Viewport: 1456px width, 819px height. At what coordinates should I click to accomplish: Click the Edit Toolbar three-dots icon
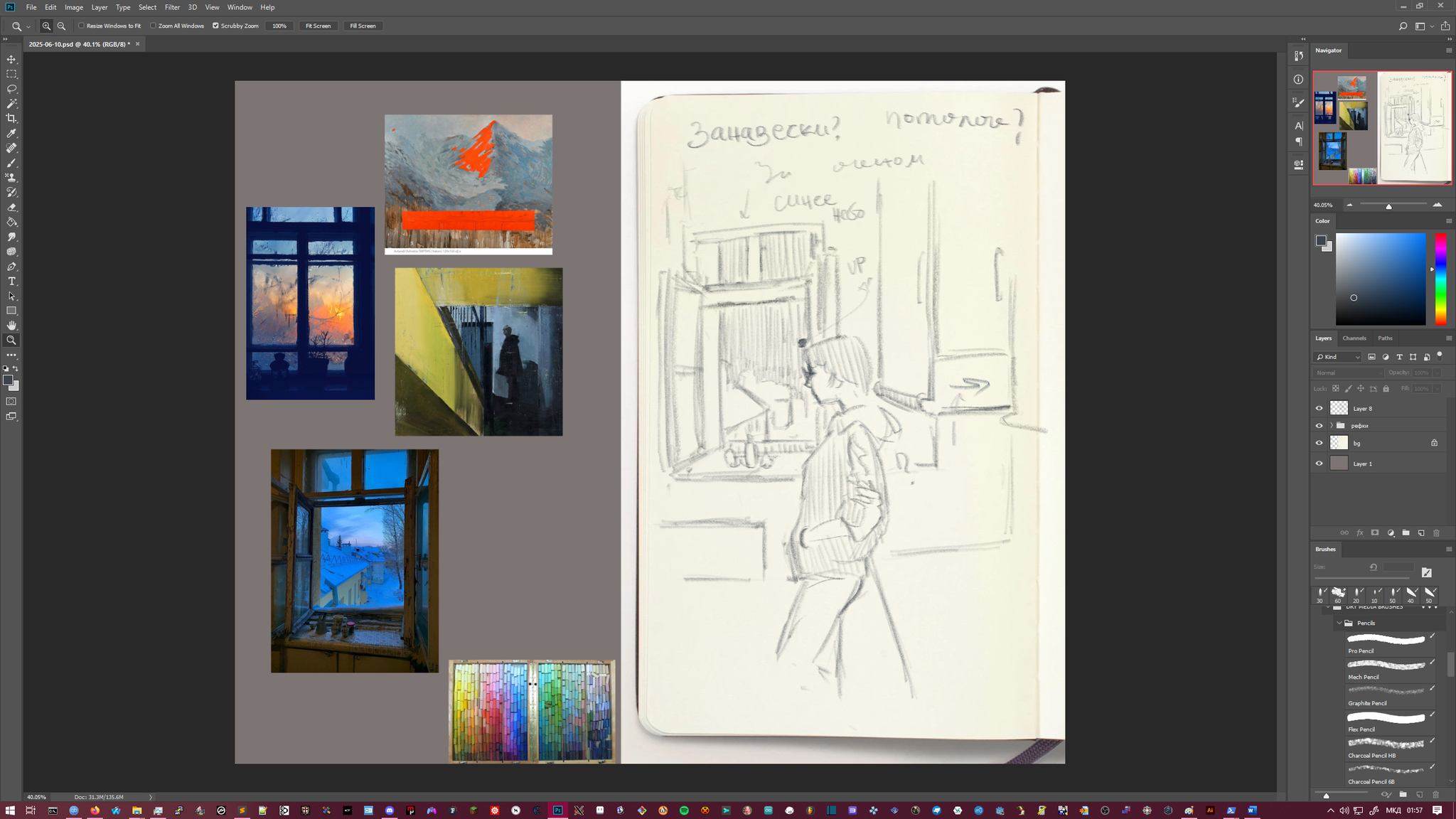pyautogui.click(x=11, y=355)
